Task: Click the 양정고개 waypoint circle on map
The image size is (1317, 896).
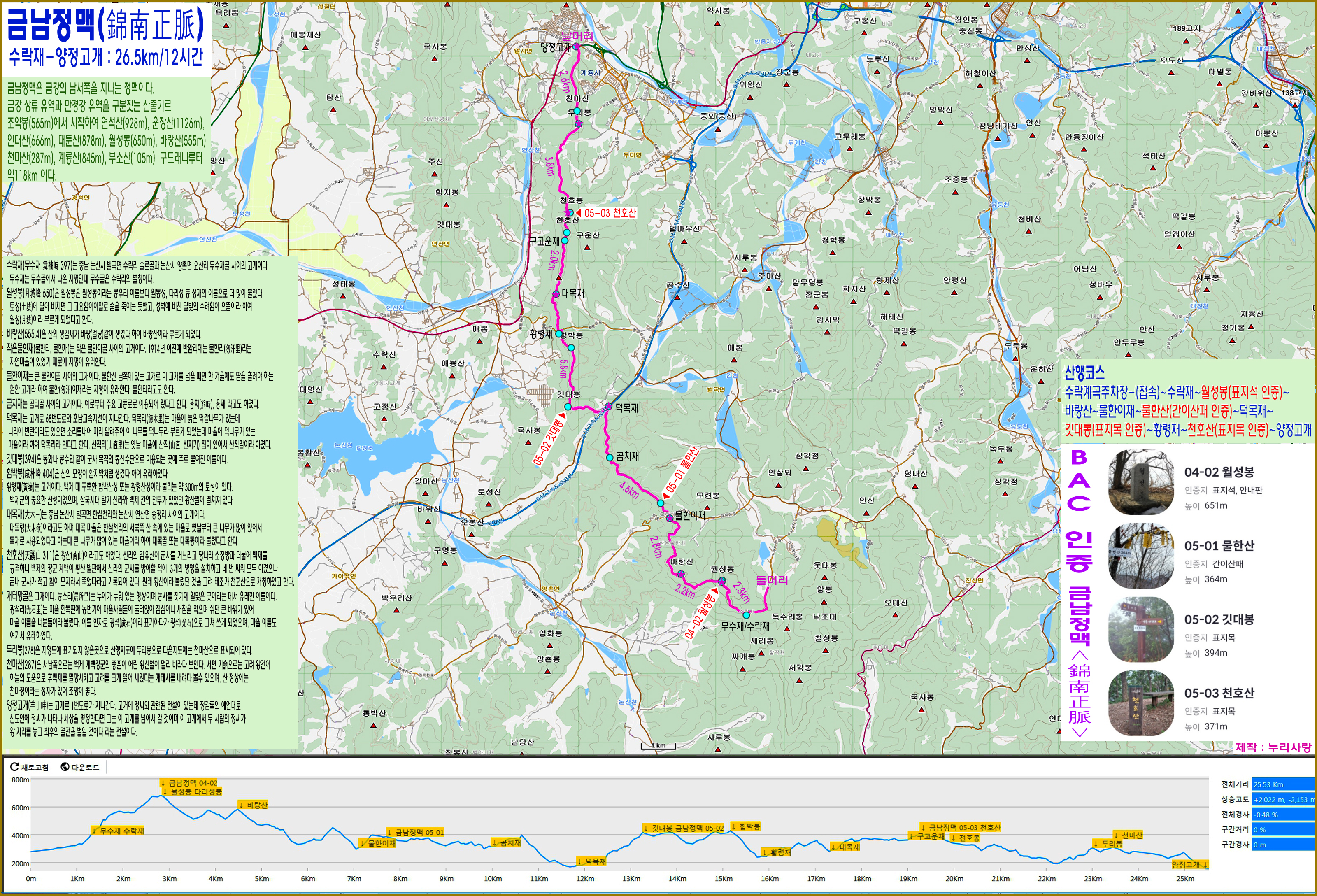Action: [576, 47]
